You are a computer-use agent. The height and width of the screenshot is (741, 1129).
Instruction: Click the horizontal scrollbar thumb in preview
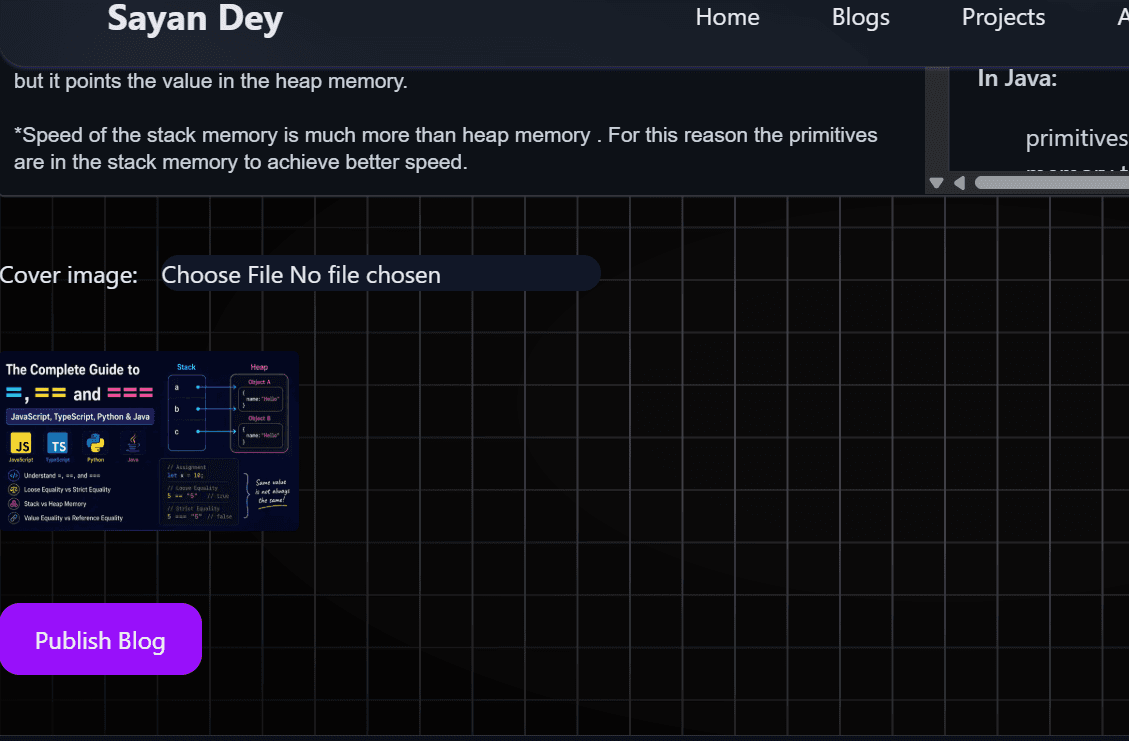tap(1051, 183)
